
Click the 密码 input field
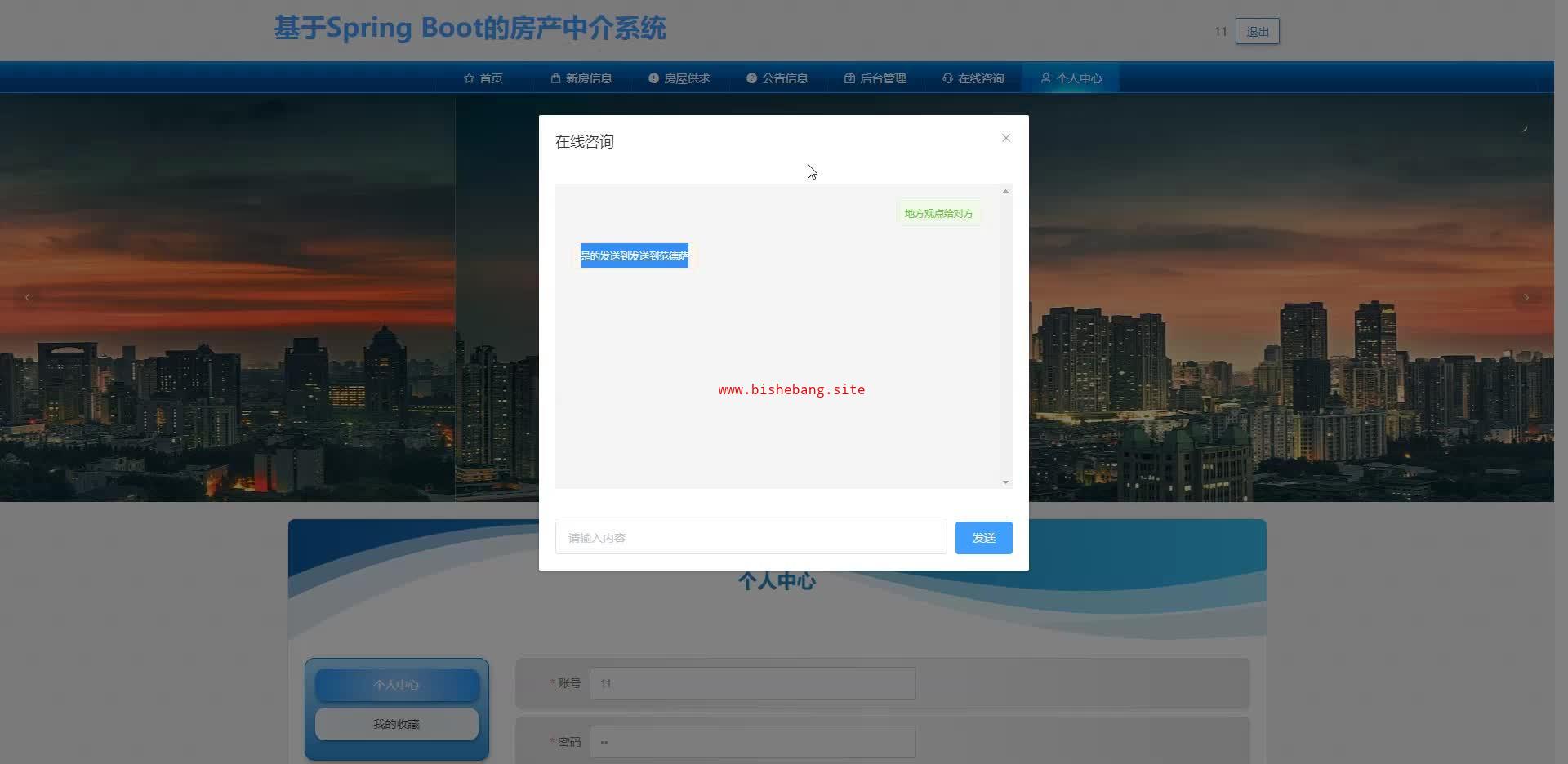click(x=752, y=742)
